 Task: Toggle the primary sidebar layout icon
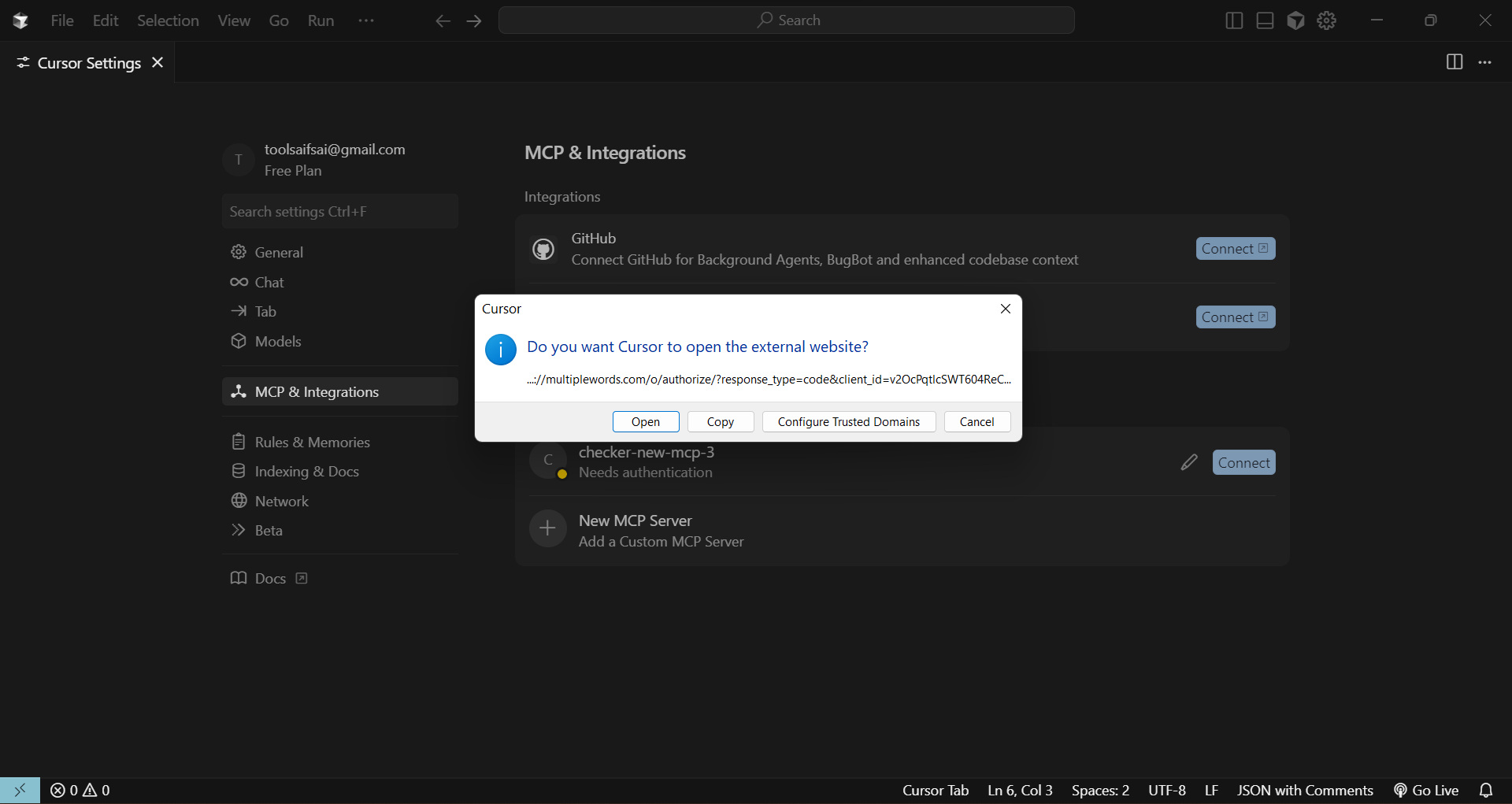point(1234,20)
